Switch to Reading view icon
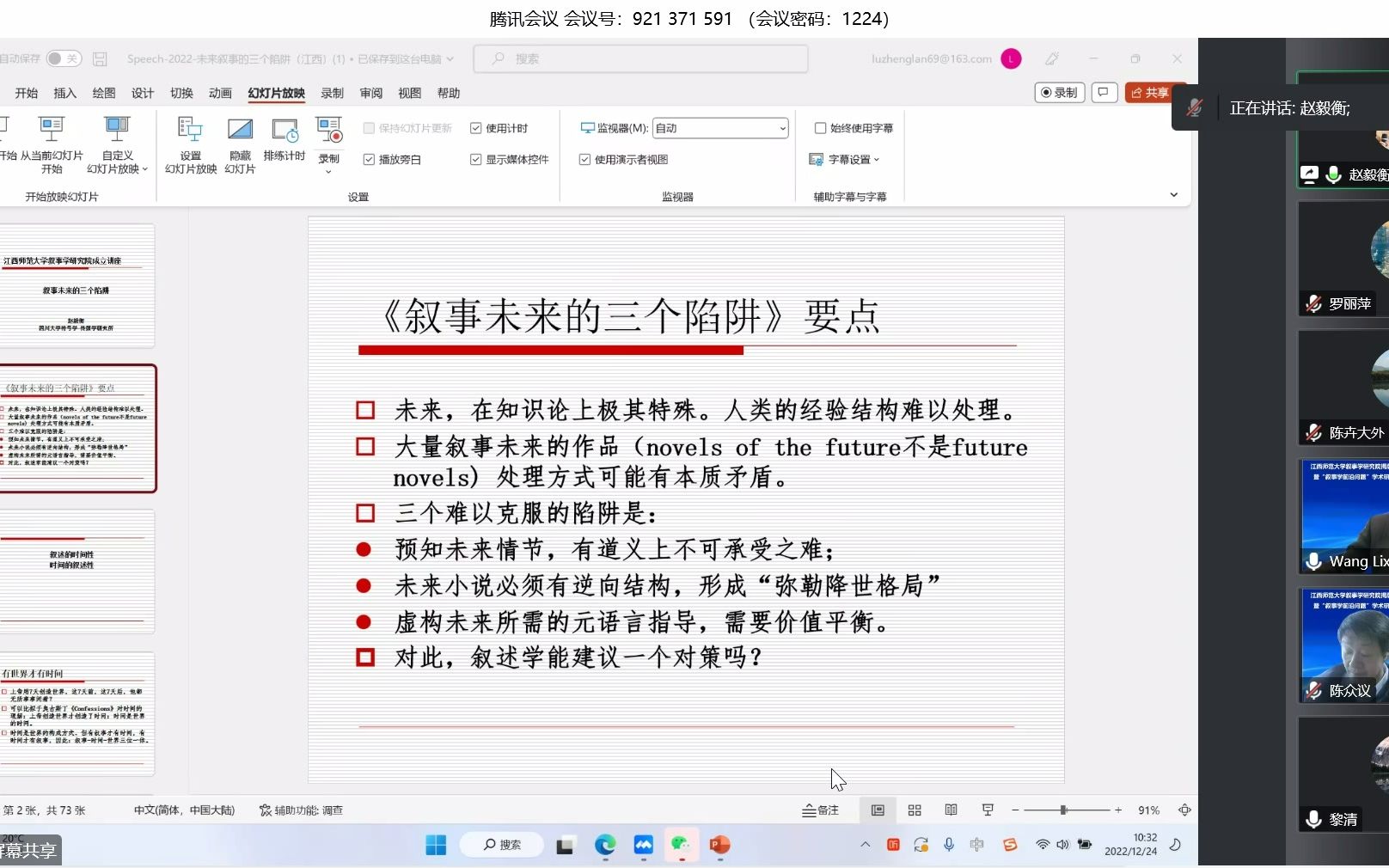The height and width of the screenshot is (868, 1389). [x=951, y=810]
